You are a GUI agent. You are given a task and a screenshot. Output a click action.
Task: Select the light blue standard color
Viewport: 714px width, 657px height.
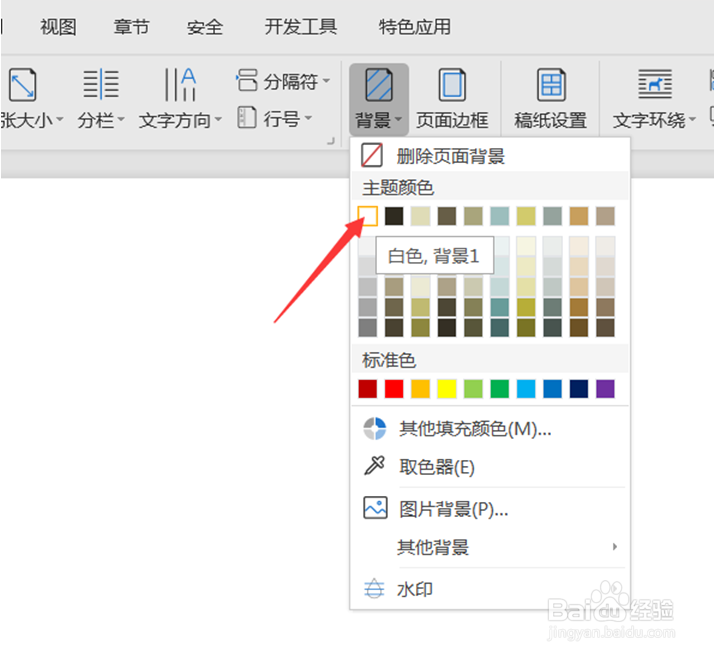526,389
